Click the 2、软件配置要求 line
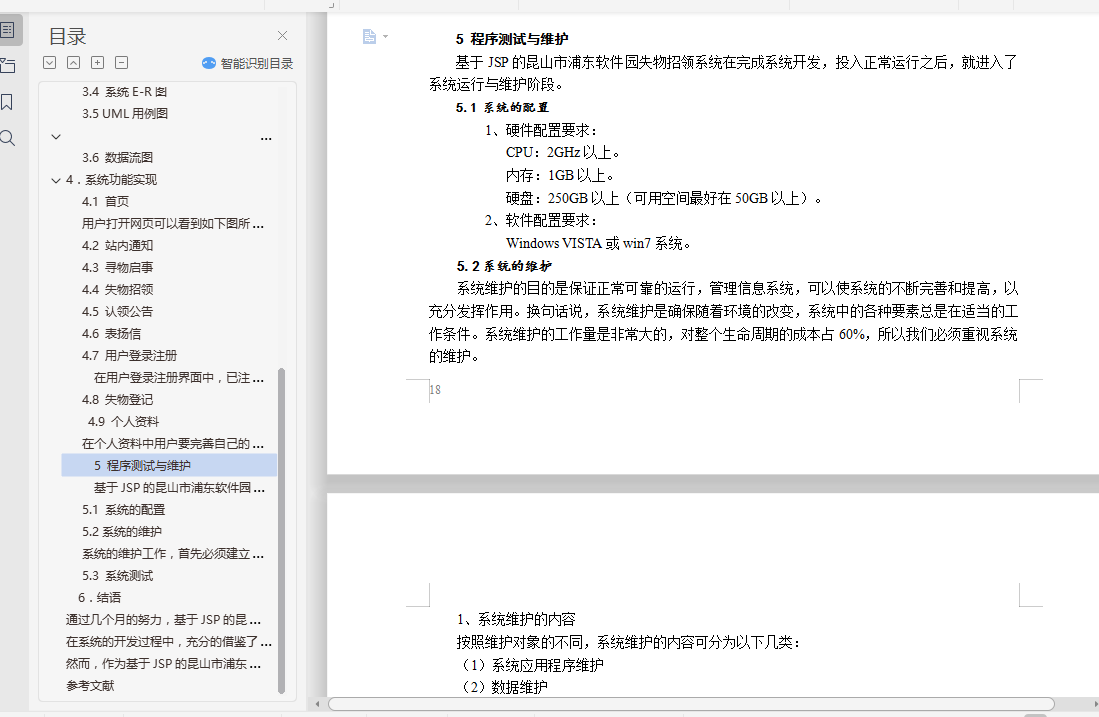Screen dimensions: 1099x717 [540, 221]
